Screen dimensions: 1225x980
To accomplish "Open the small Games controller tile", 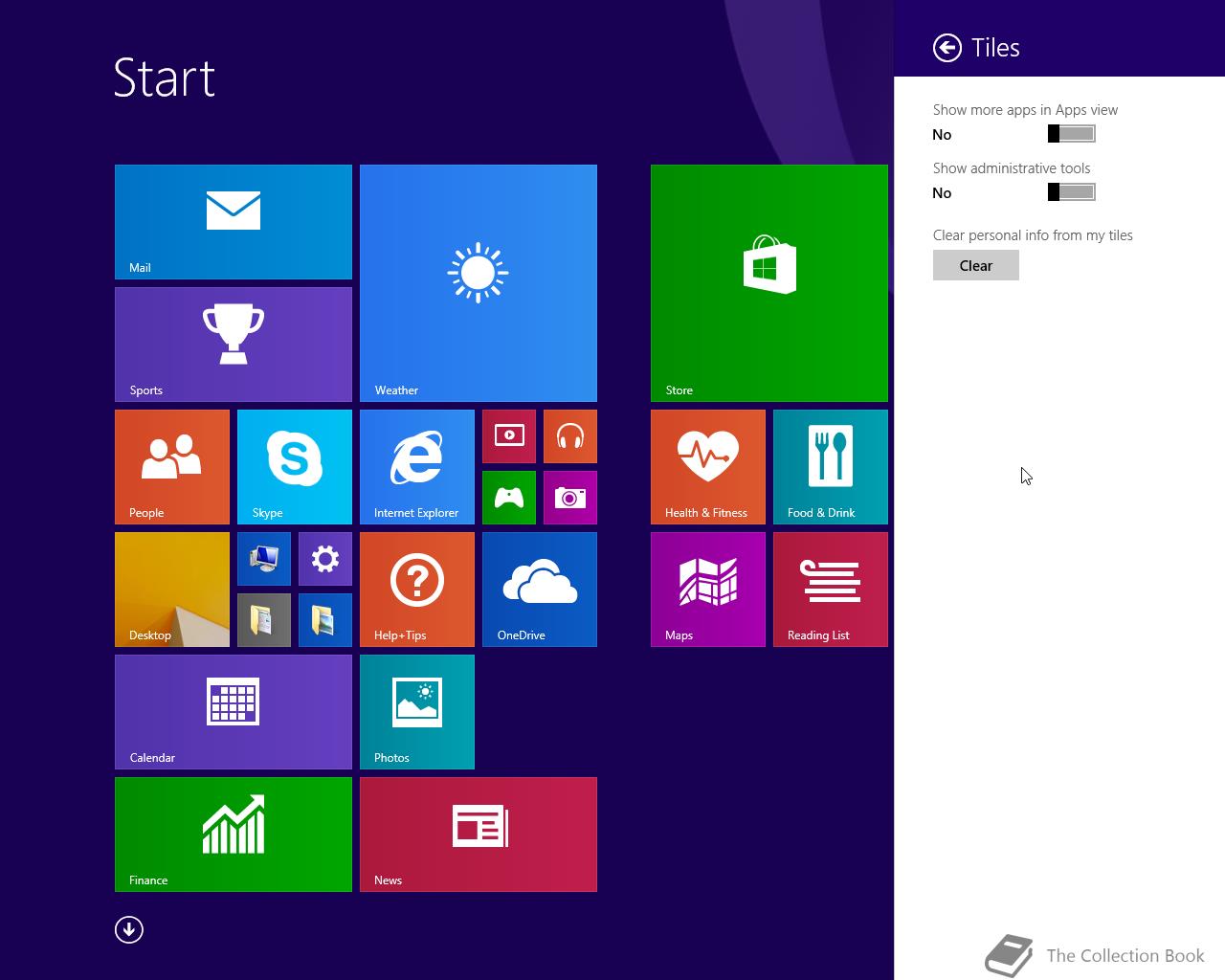I will (509, 498).
